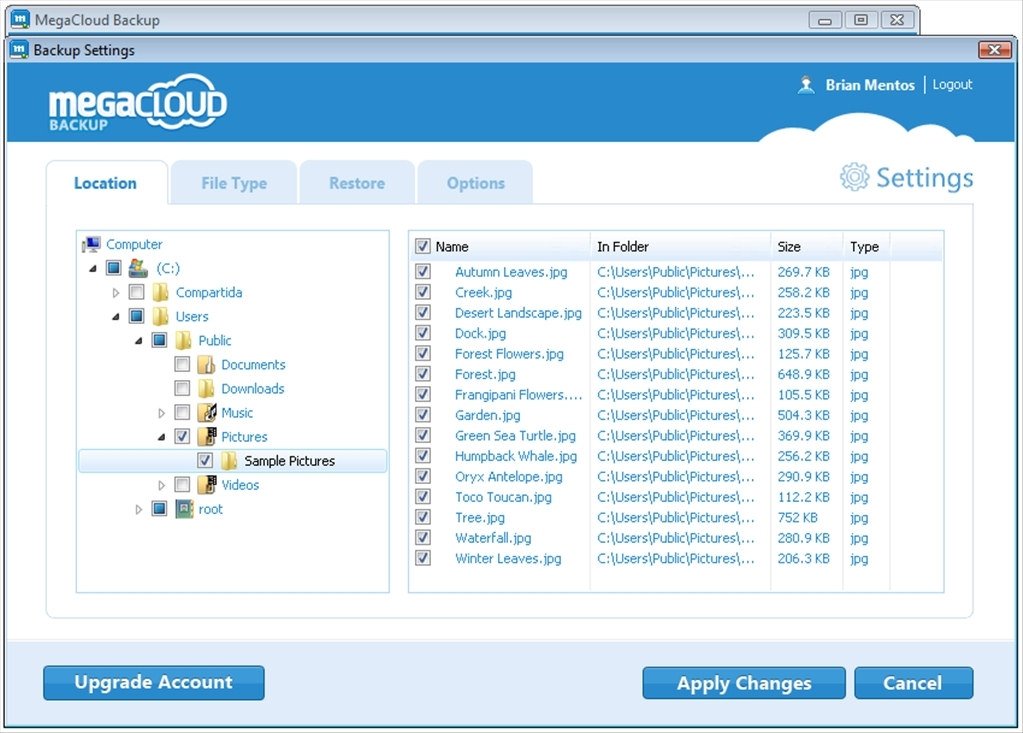Image resolution: width=1023 pixels, height=733 pixels.
Task: Expand the root tree node
Action: pos(138,509)
